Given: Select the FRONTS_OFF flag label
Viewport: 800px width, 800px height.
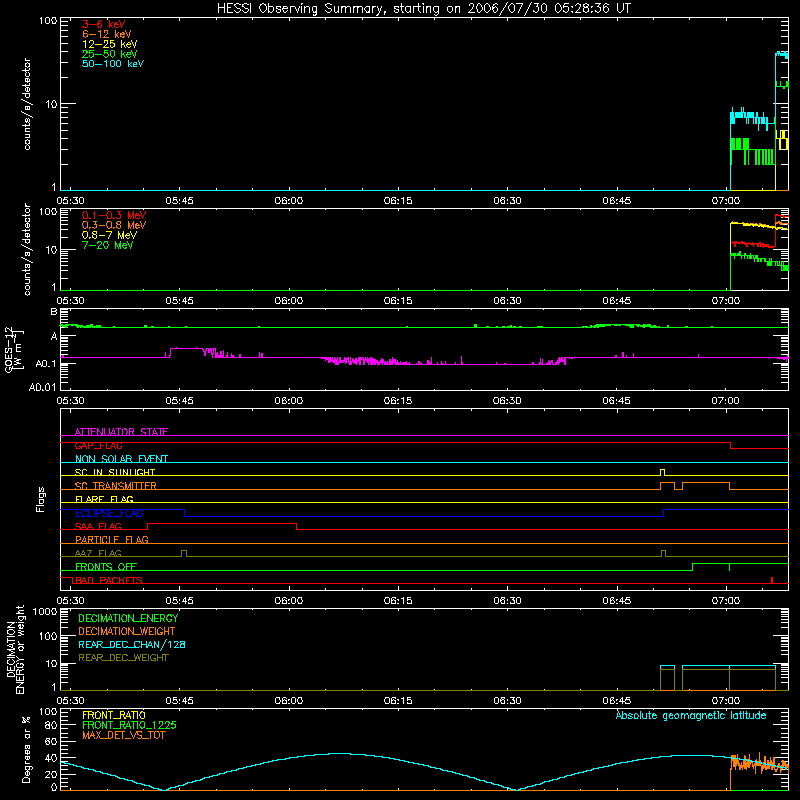Looking at the screenshot, I should pos(106,566).
